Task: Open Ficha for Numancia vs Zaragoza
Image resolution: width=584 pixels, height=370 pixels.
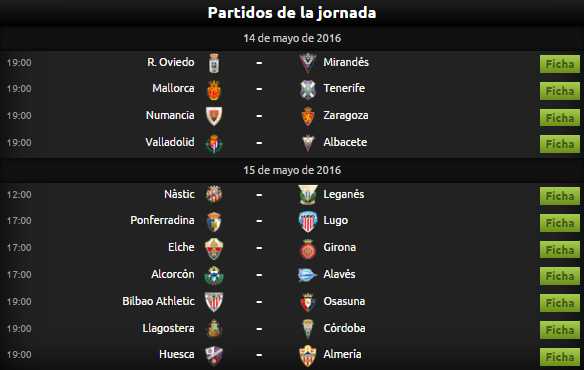Action: click(560, 118)
